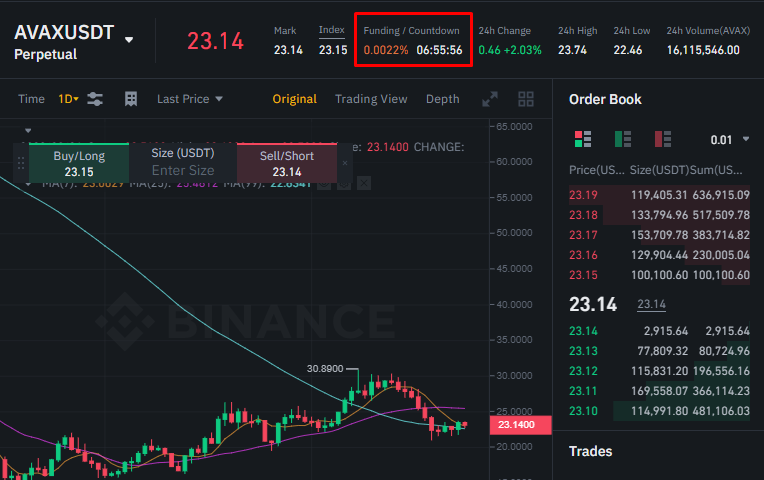This screenshot has height=480, width=764.
Task: Click the 23.1400 current price tag on the axis
Action: [x=520, y=425]
